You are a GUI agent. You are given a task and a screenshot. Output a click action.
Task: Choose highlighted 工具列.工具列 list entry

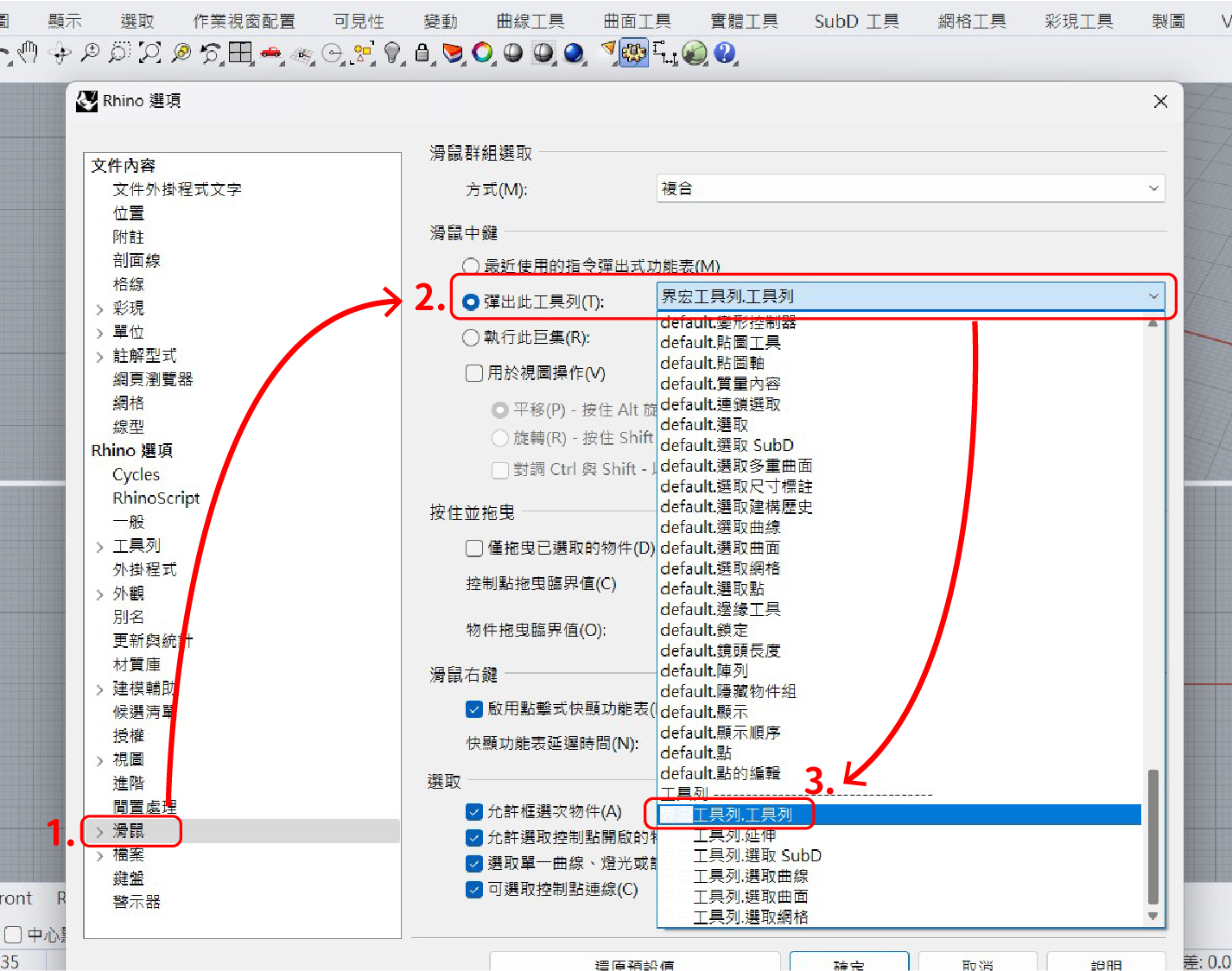coord(899,815)
